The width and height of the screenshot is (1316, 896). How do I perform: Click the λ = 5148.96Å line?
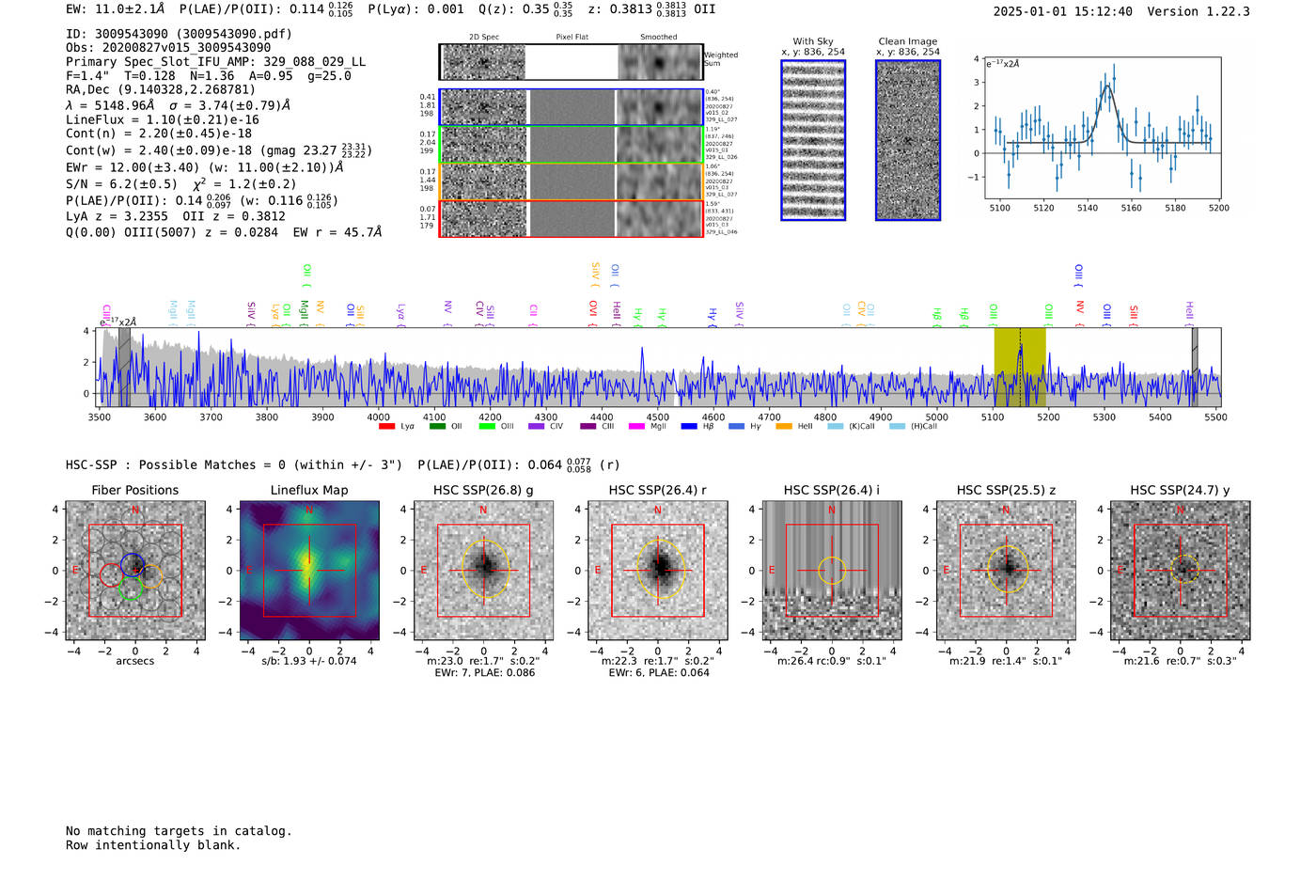(179, 105)
